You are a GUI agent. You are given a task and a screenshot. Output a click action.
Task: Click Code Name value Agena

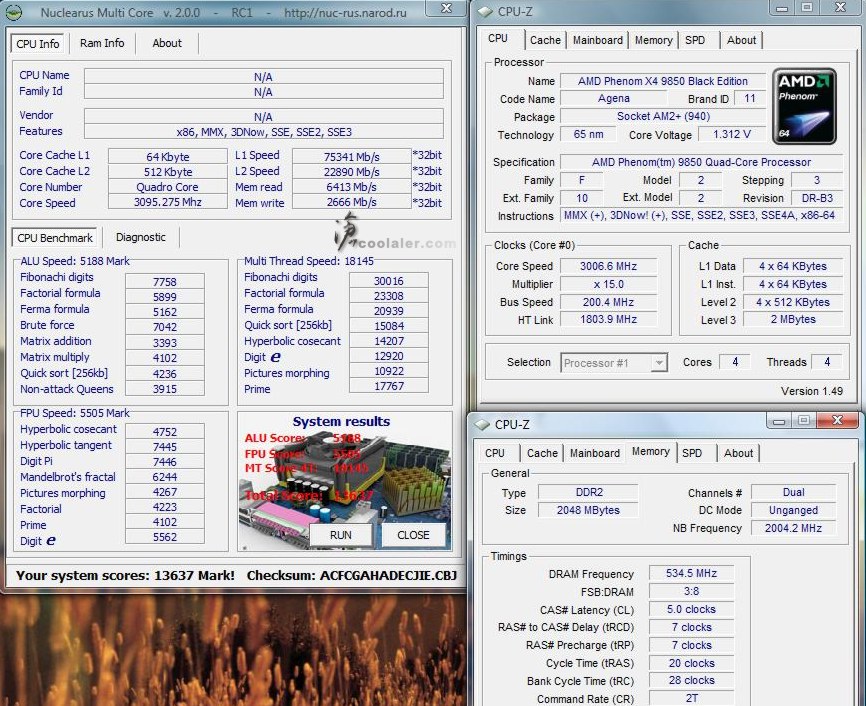614,98
